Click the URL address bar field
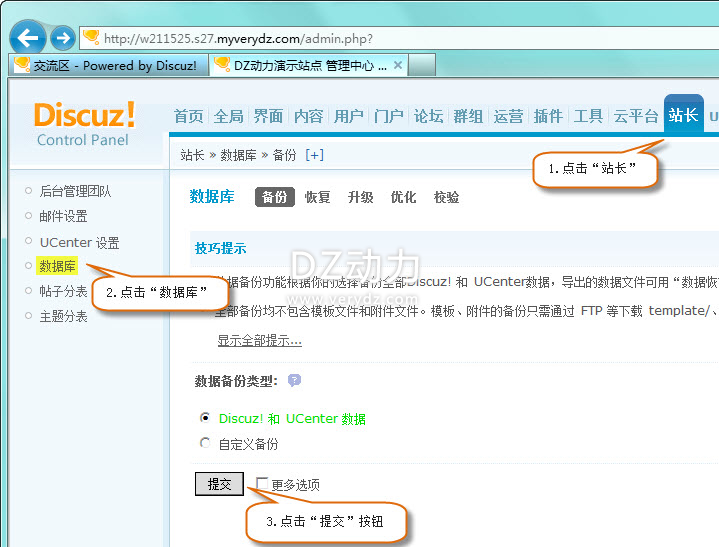The image size is (719, 547). (x=400, y=38)
